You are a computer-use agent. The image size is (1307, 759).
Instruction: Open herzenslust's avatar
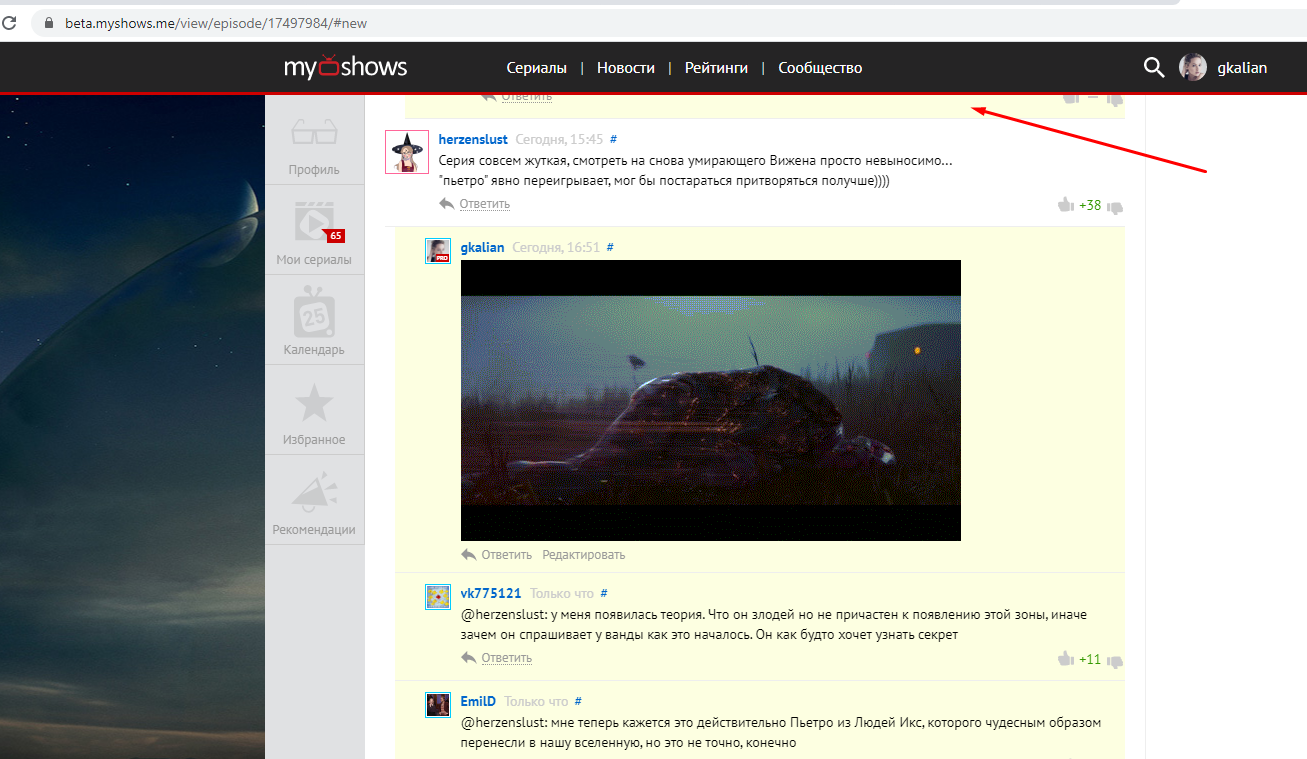pyautogui.click(x=407, y=152)
